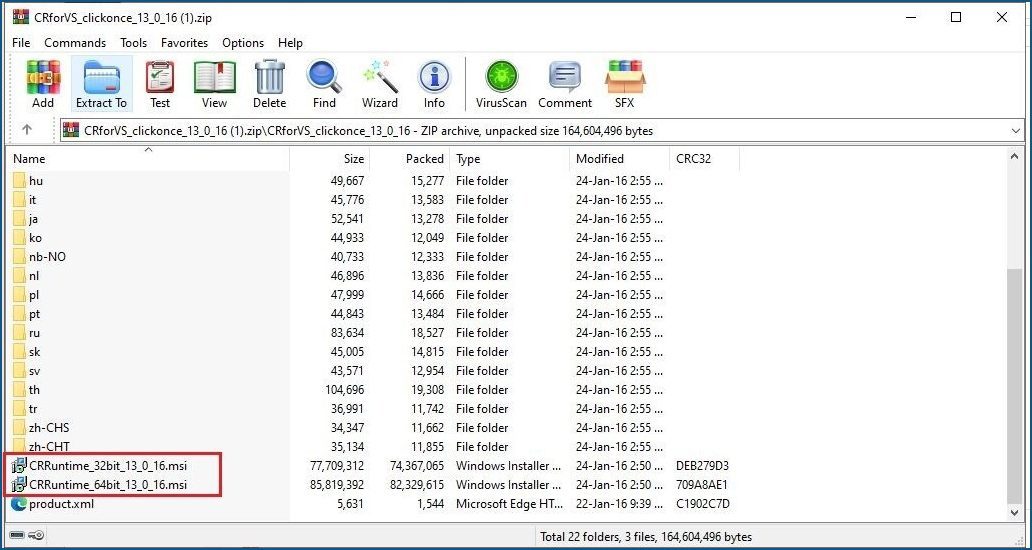
Task: Select the sk folder name
Action: click(x=34, y=352)
